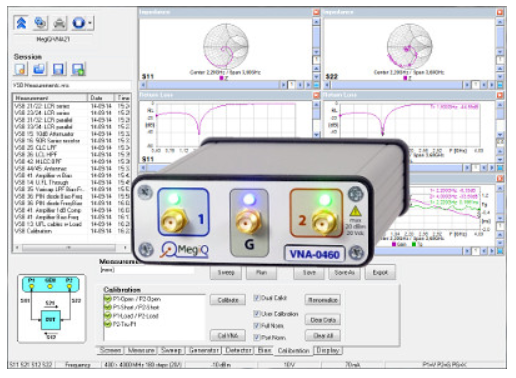Click up arrow on S22 Return Loss vertical scrollbar
This screenshot has width=516, height=378.
500,105
